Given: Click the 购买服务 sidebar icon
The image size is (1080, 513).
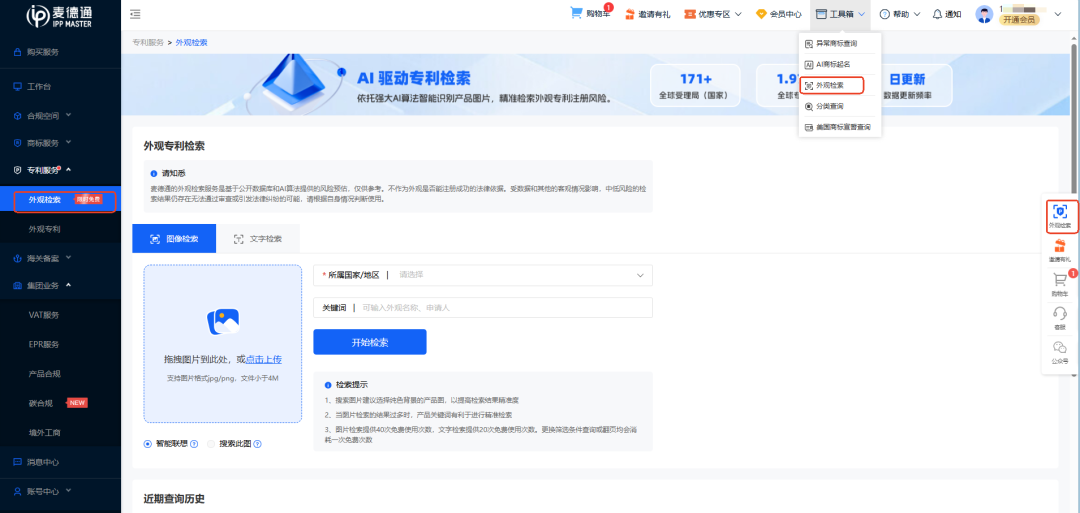Looking at the screenshot, I should pos(18,52).
